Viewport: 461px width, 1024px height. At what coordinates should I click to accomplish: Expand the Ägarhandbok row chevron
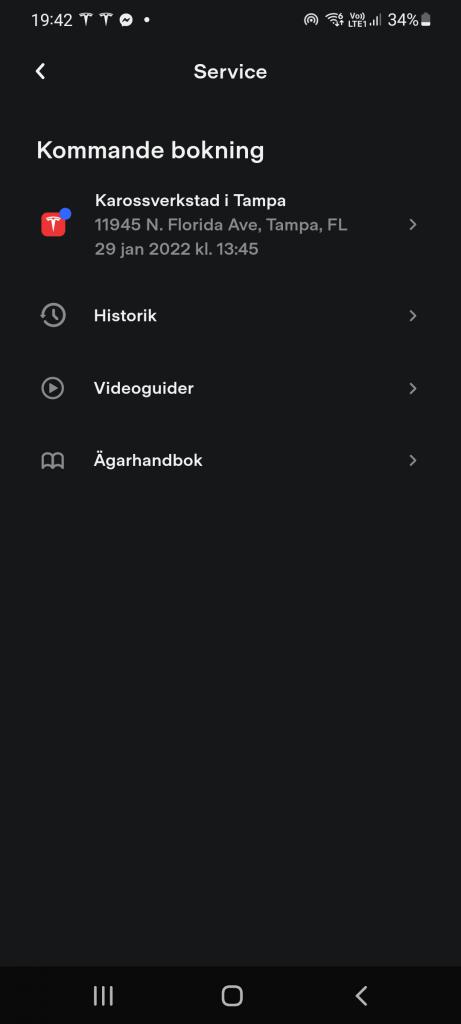click(412, 460)
